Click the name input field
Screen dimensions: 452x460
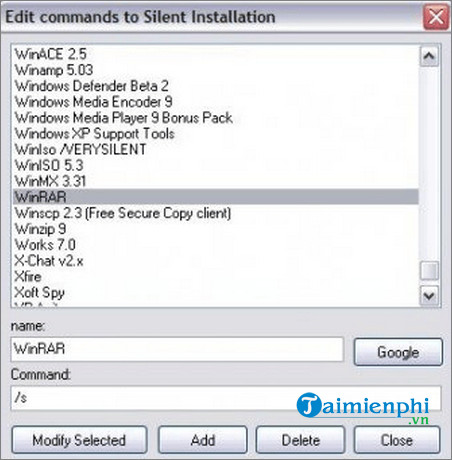tap(177, 349)
